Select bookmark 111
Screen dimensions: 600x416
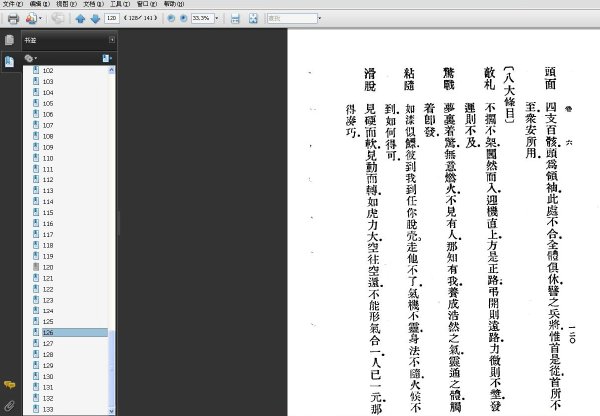pyautogui.click(x=48, y=169)
